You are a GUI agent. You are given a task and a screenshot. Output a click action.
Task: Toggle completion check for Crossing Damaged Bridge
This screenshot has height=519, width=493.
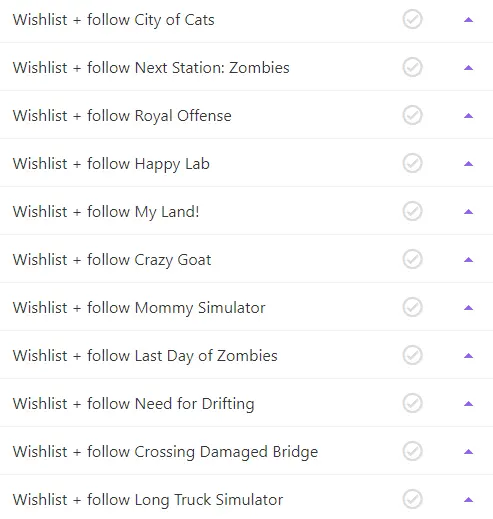(x=412, y=451)
